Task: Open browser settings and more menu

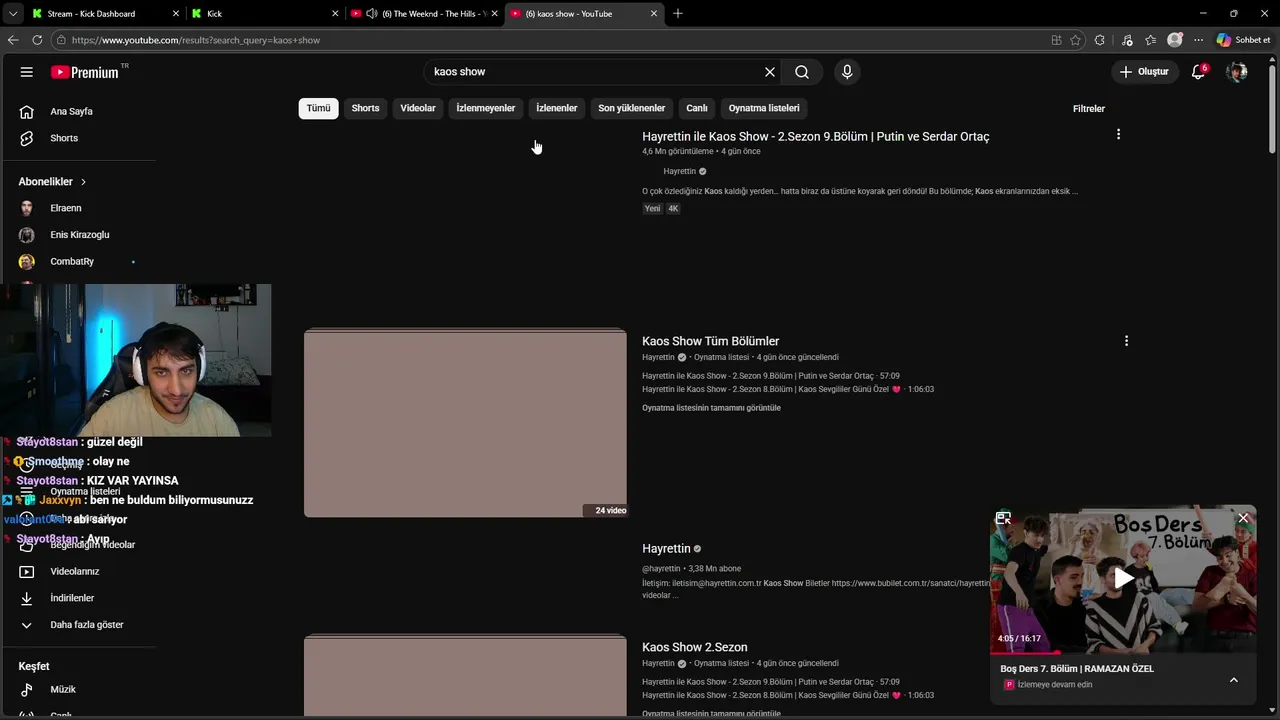Action: [x=1198, y=40]
